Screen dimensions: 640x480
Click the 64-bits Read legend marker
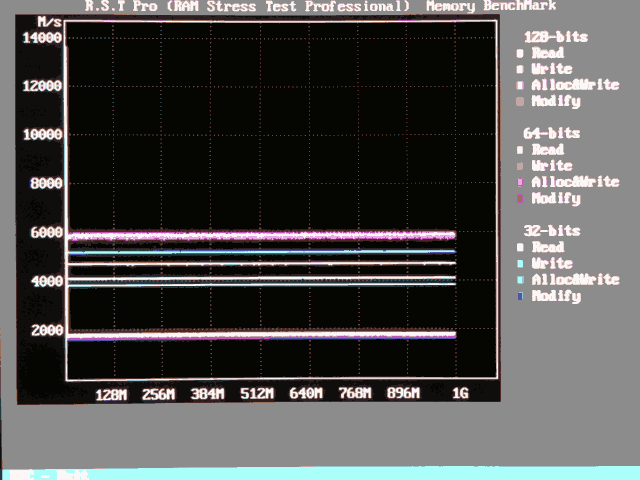pos(520,150)
